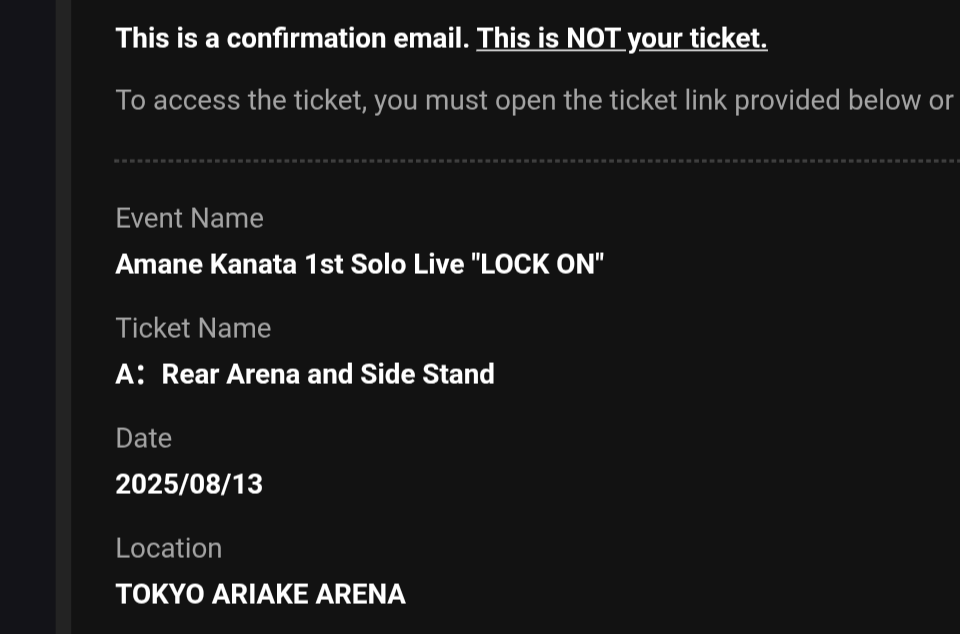
Task: Click the dashed divider line
Action: pos(536,160)
